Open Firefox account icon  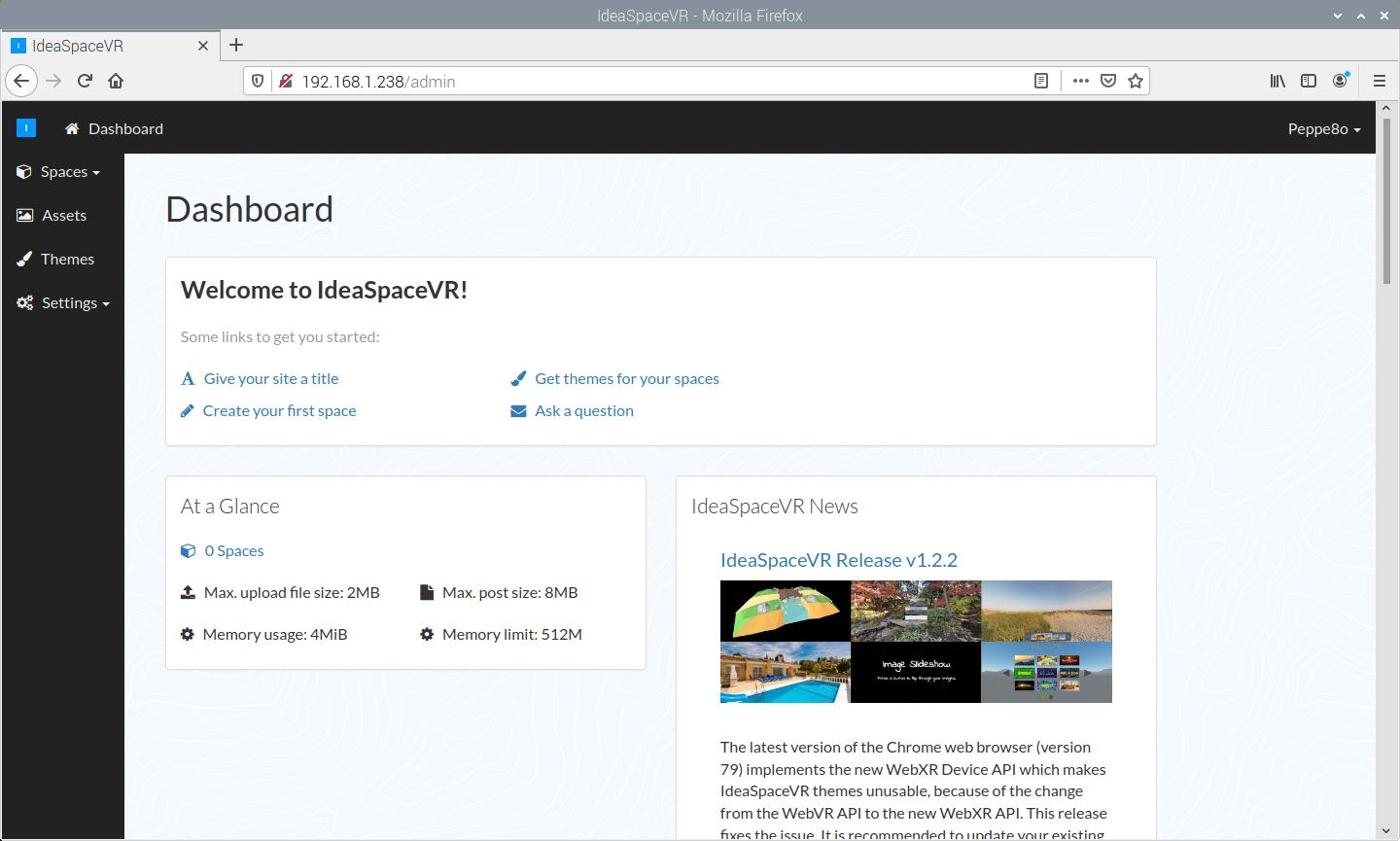tap(1342, 81)
